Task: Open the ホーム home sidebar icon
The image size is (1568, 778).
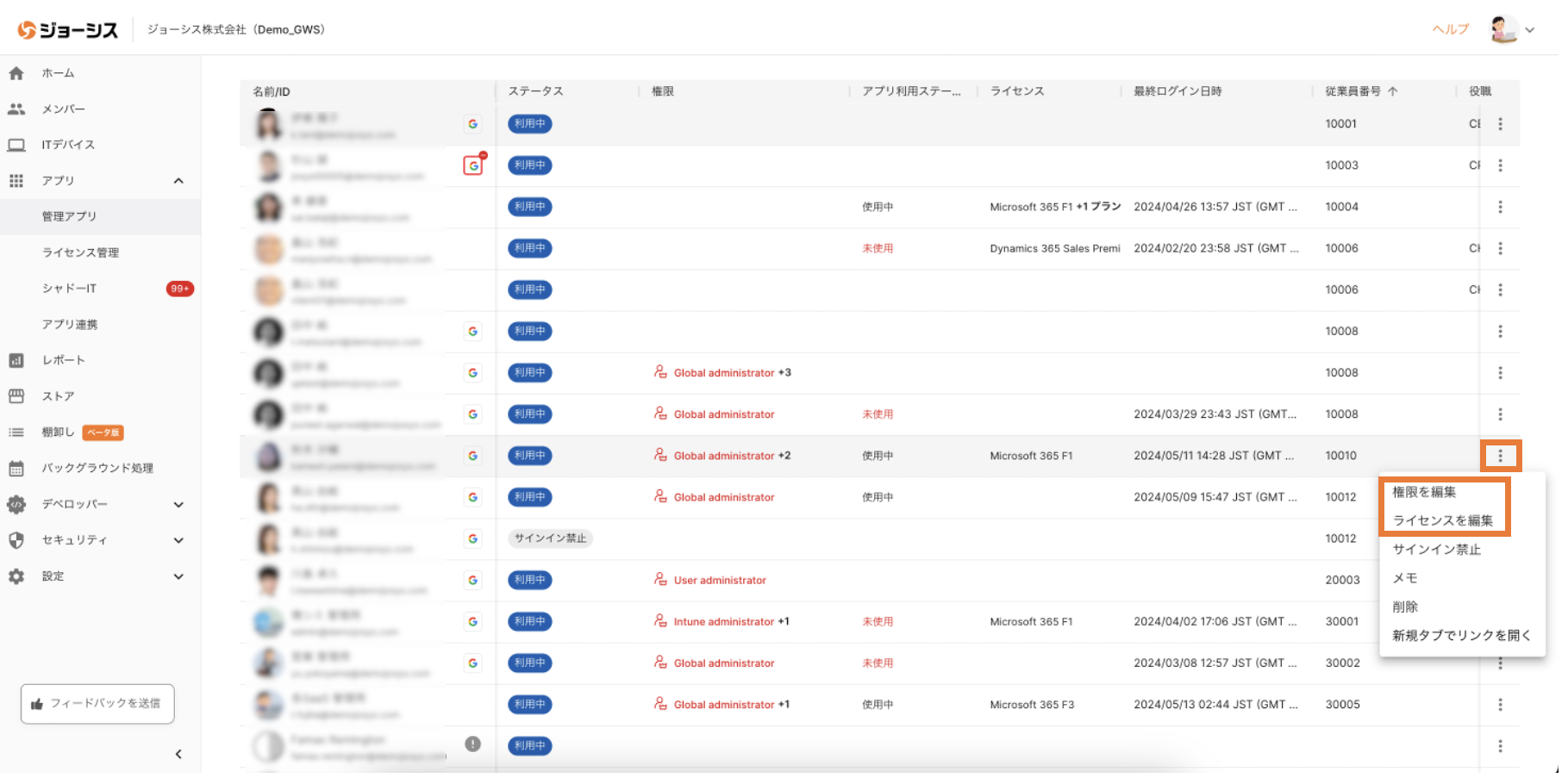Action: click(x=16, y=73)
